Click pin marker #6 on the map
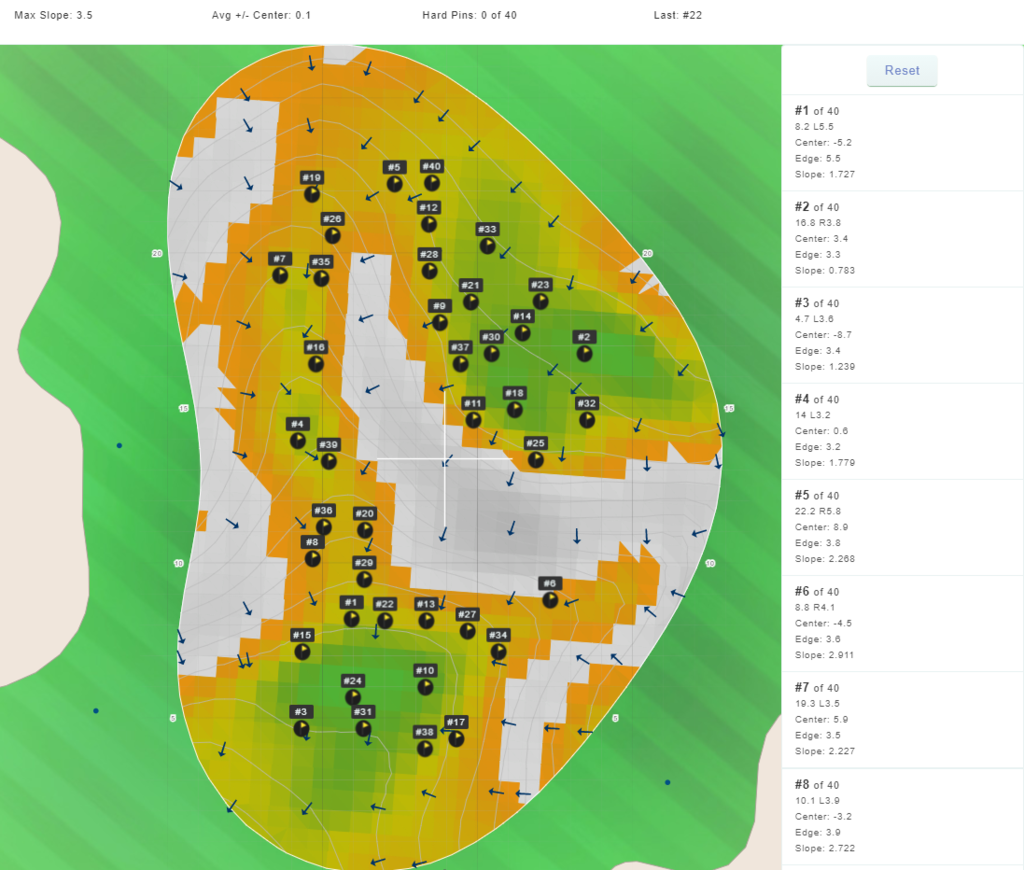 pyautogui.click(x=550, y=600)
